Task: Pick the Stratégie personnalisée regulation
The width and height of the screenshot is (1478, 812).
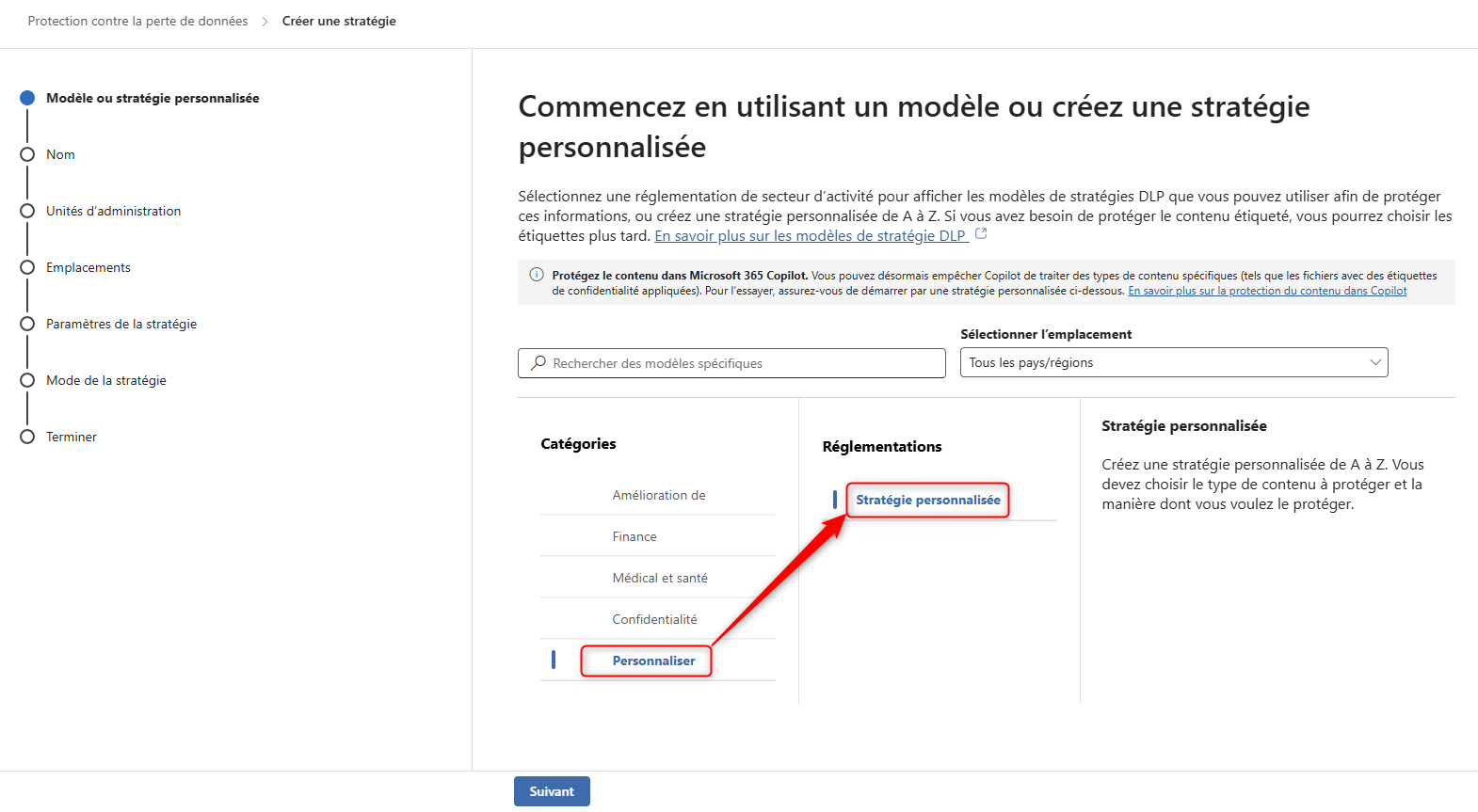Action: click(x=927, y=500)
